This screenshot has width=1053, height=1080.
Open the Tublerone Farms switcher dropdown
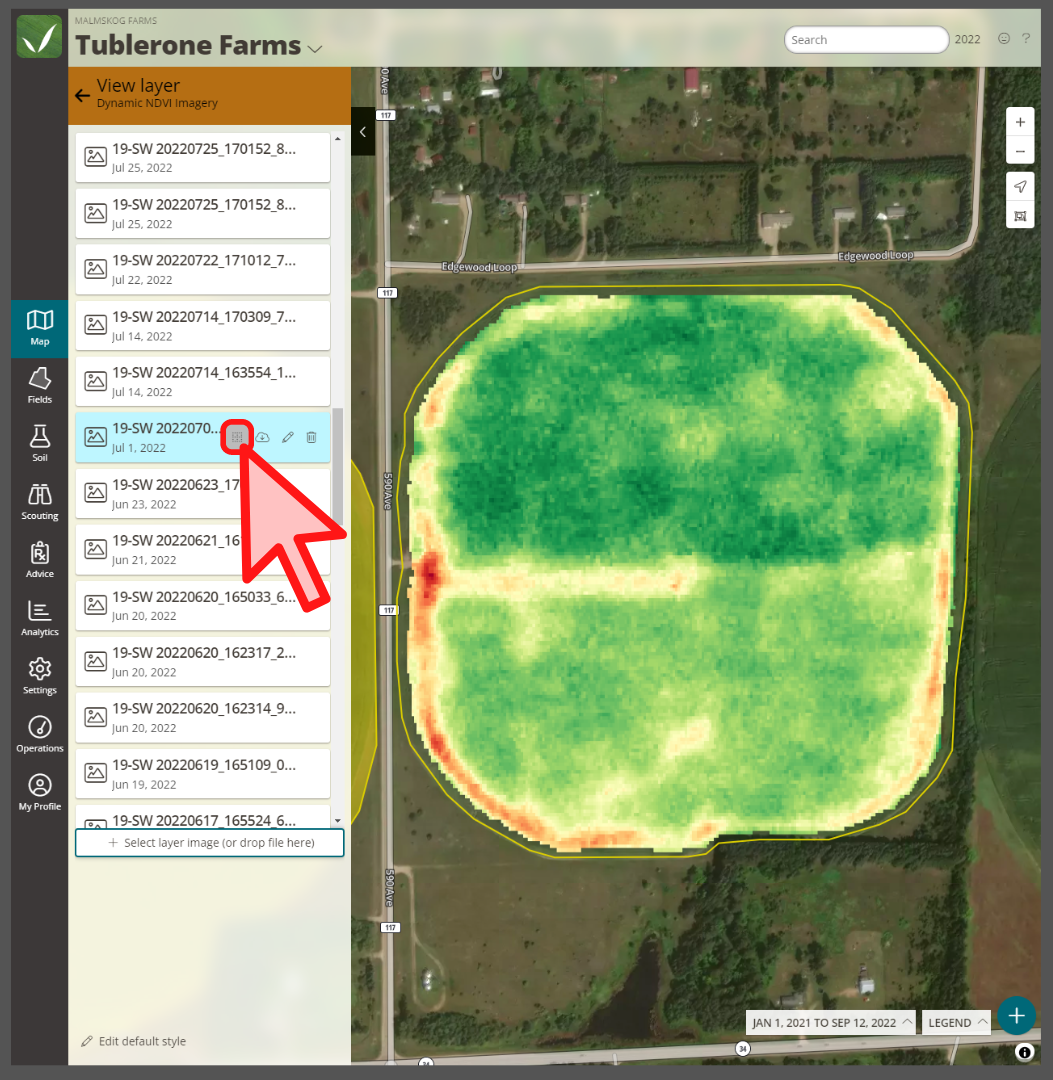point(313,46)
